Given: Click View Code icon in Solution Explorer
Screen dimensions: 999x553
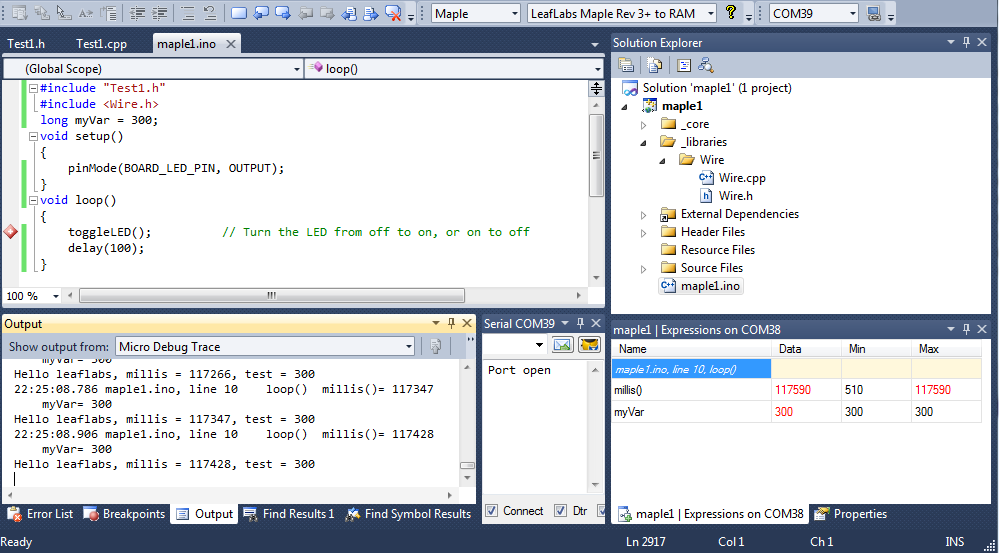Looking at the screenshot, I should point(684,64).
